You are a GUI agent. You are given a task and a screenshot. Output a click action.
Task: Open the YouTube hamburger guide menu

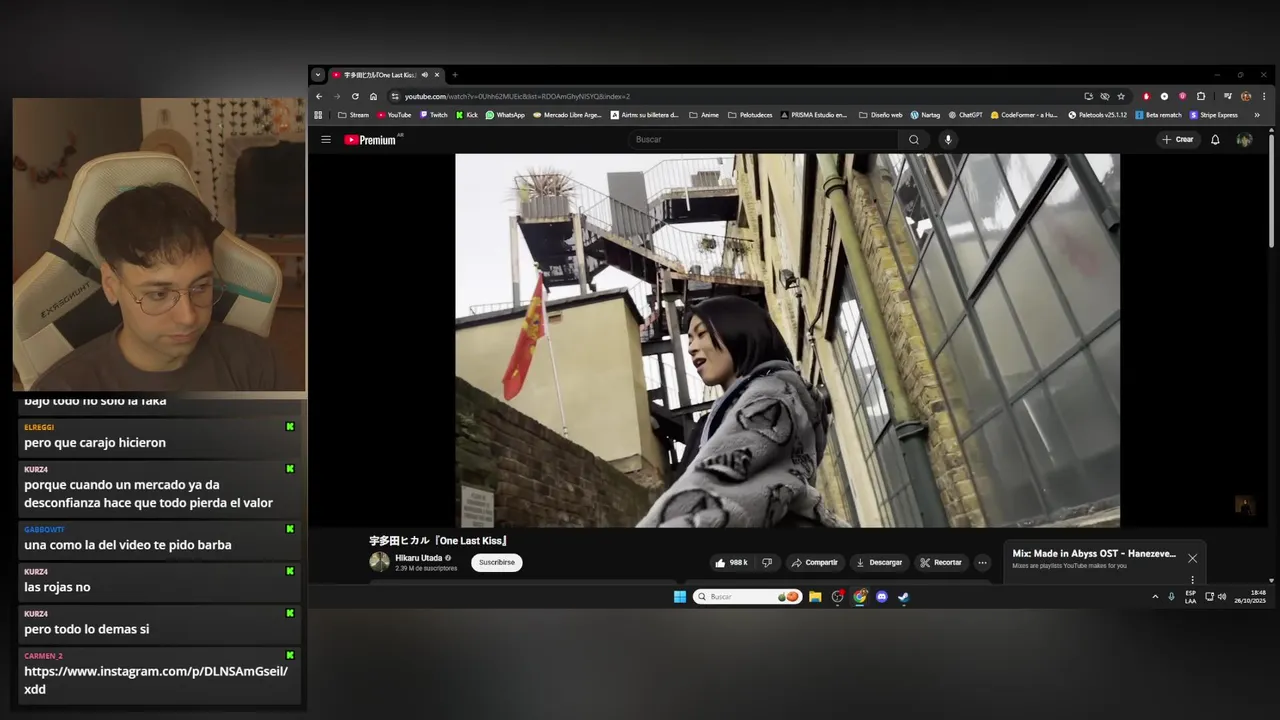325,139
